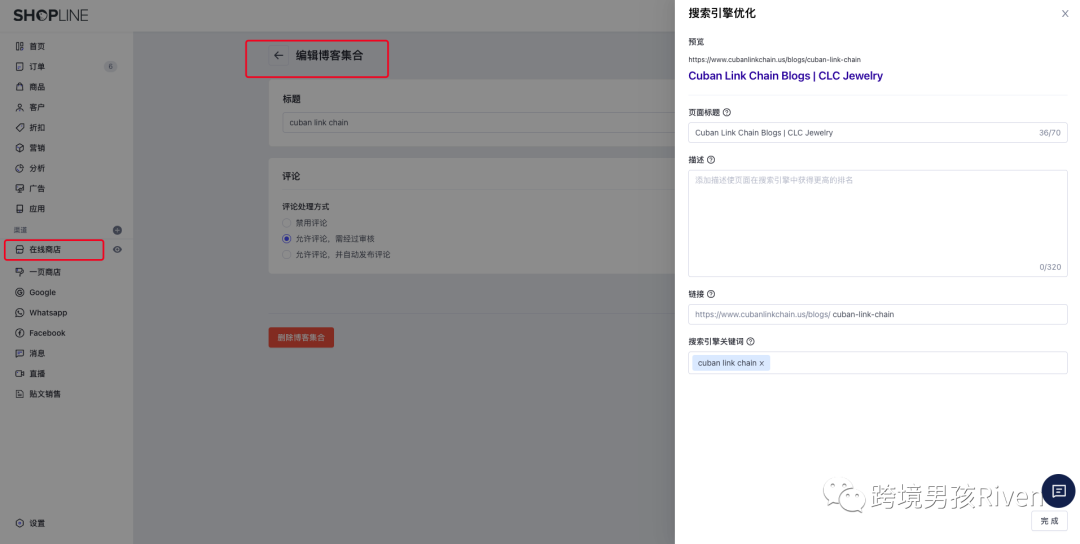Click the SHOPLINE logo
The height and width of the screenshot is (544, 1080).
coord(51,15)
